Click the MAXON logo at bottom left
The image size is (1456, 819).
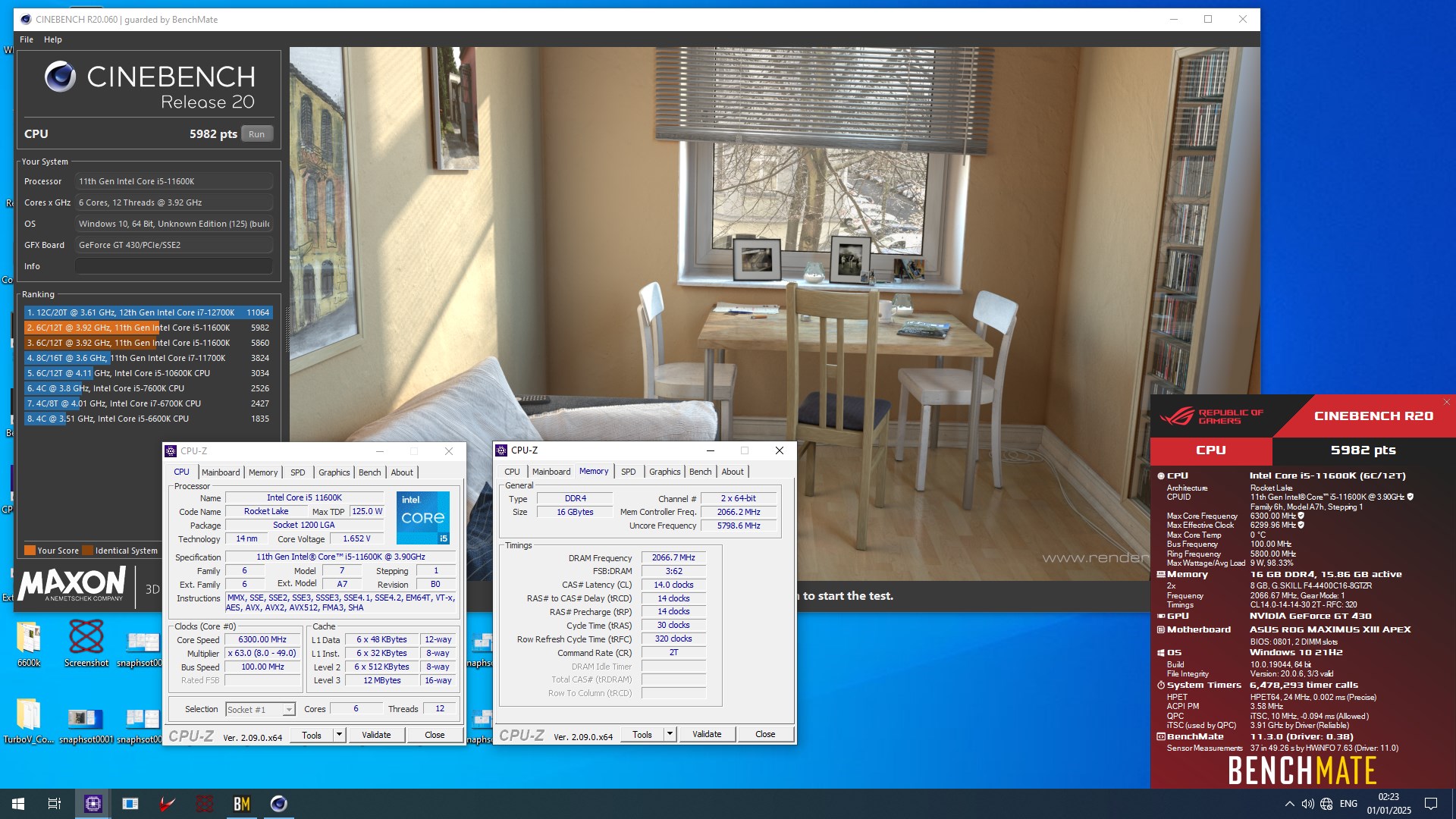pos(72,583)
